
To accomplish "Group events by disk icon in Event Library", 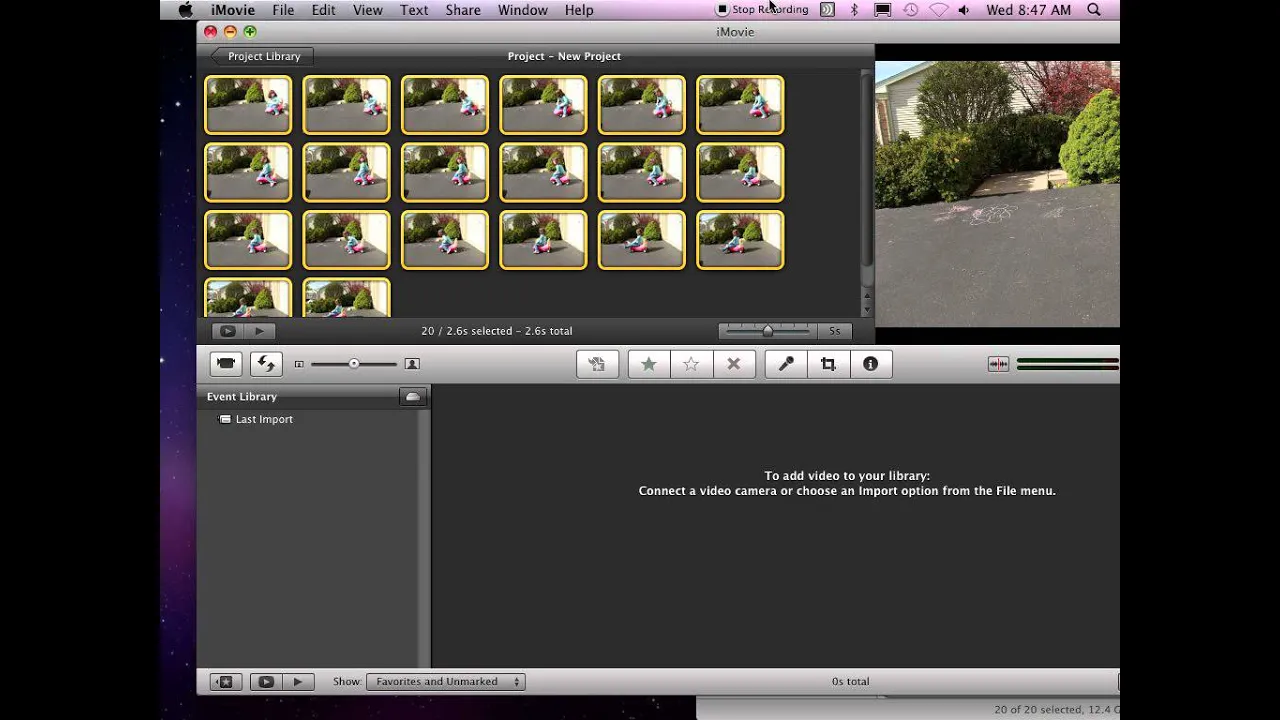I will pos(412,397).
